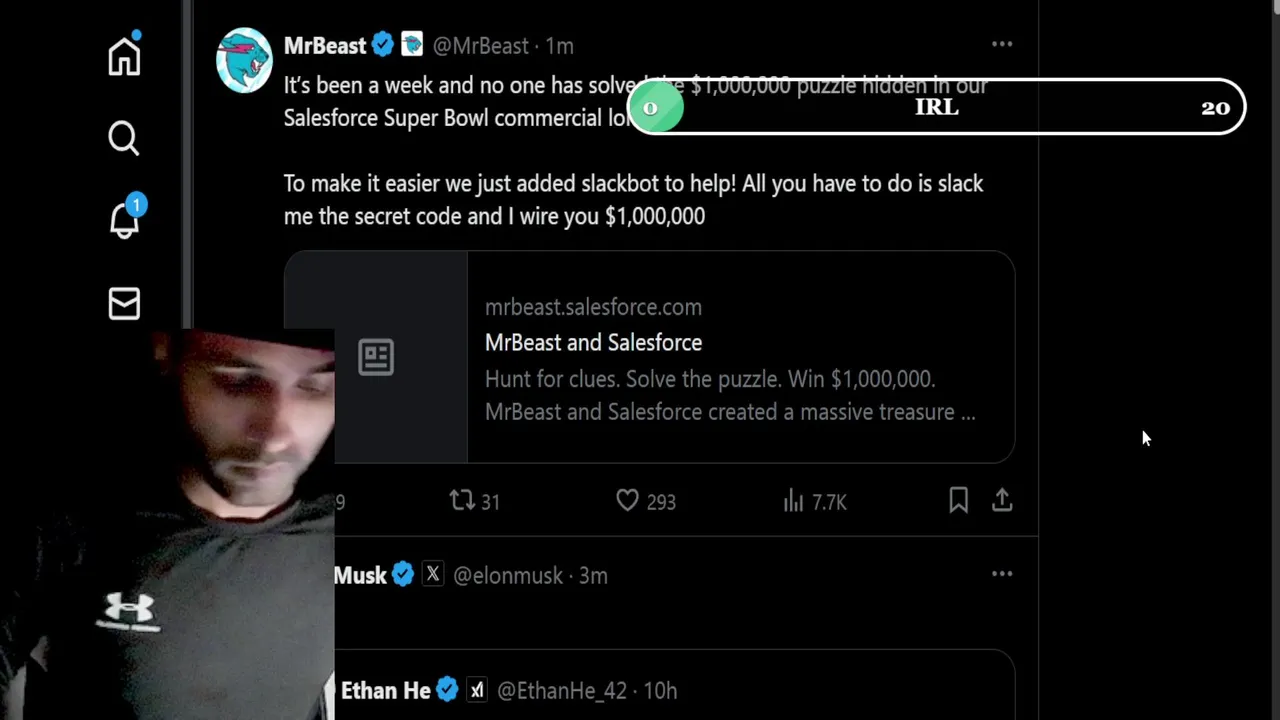Share MrBeast's post via upload icon
This screenshot has height=720, width=1280.
1002,500
